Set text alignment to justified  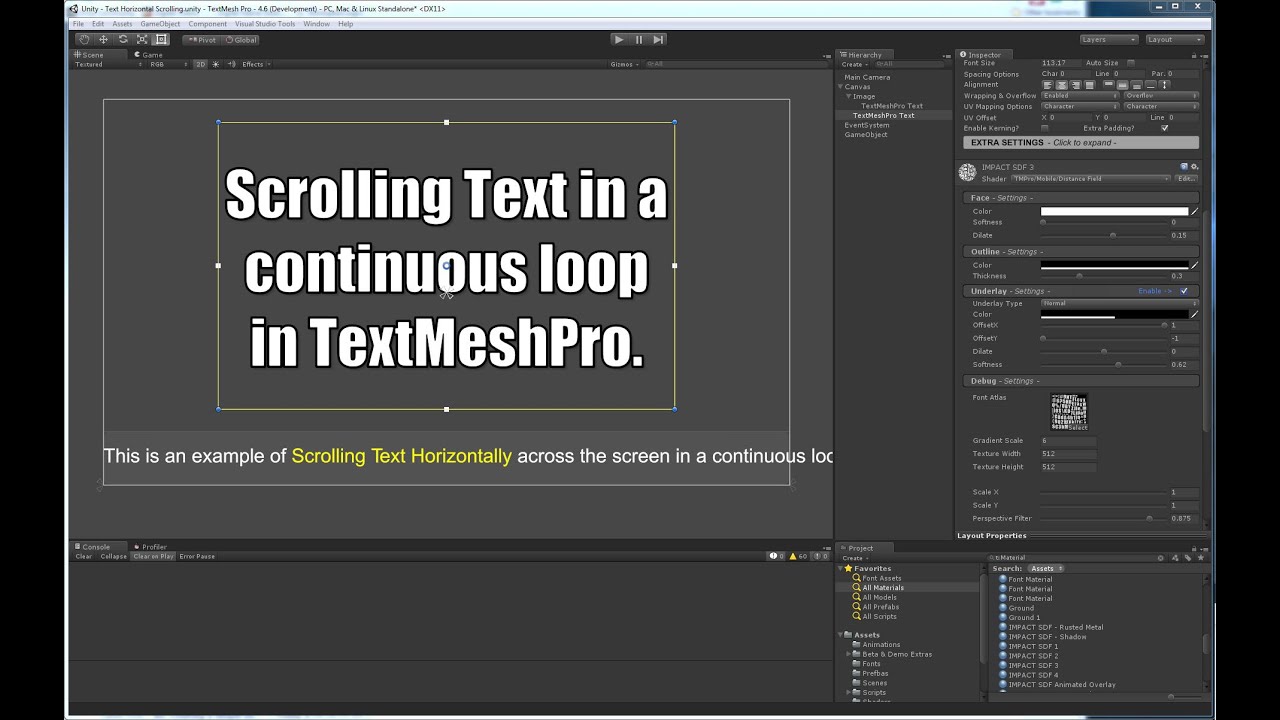click(x=1090, y=85)
